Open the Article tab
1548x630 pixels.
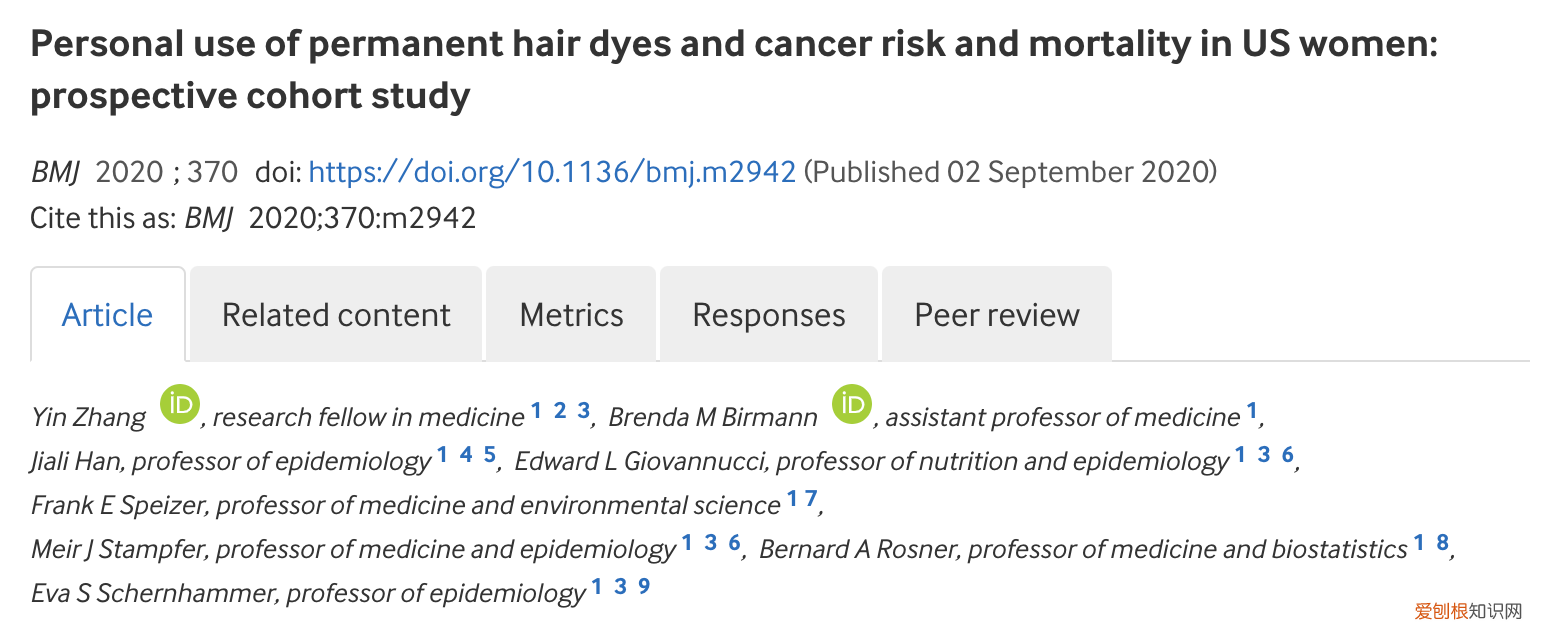107,315
